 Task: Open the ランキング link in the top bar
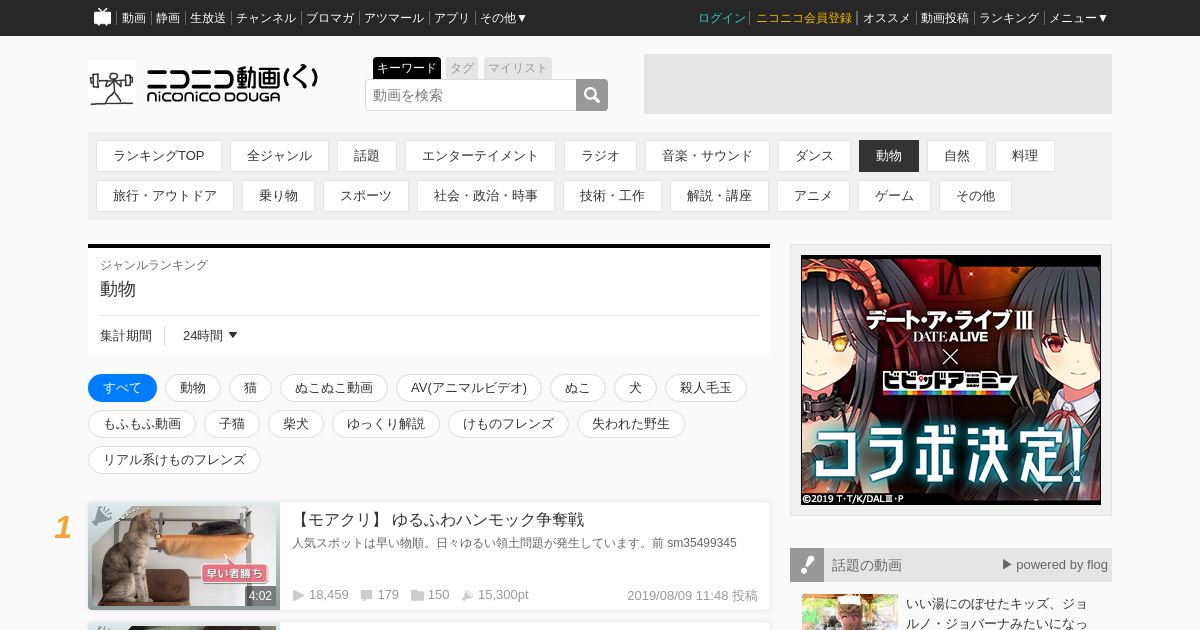pos(1009,18)
